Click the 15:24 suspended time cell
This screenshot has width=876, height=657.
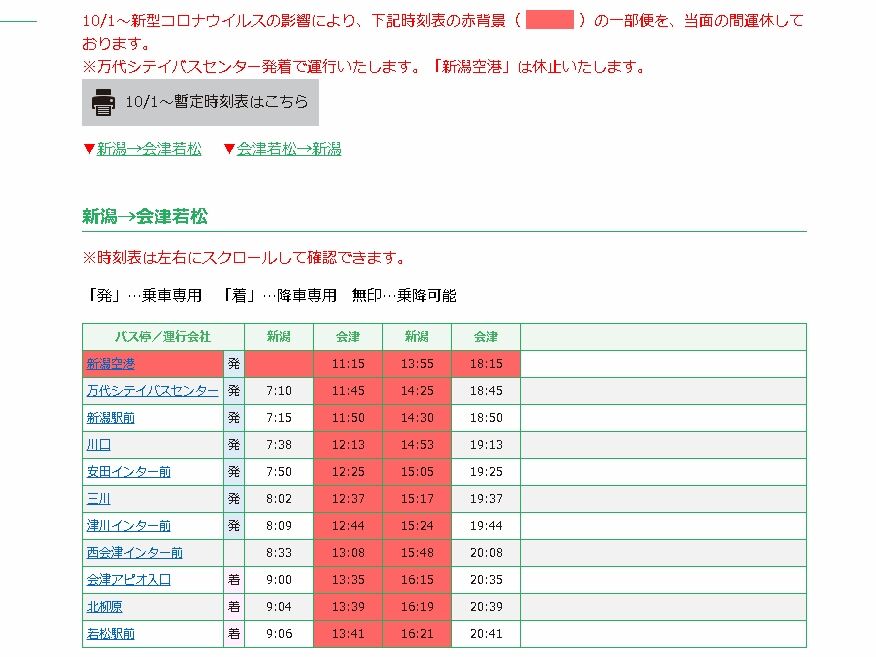[x=417, y=526]
